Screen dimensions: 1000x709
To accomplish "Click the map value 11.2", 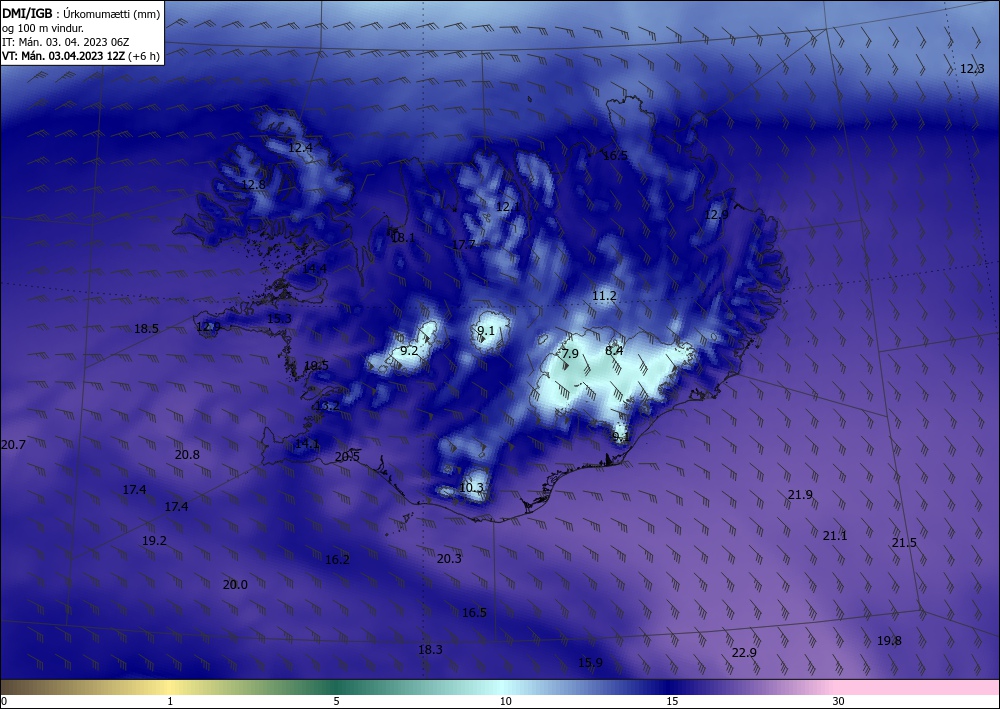I will click(x=604, y=296).
